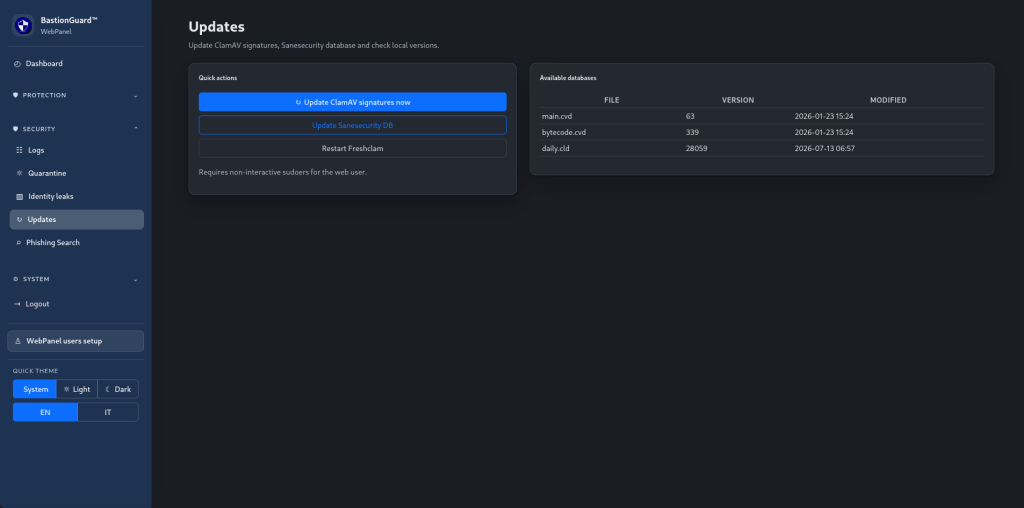The height and width of the screenshot is (508, 1024).
Task: Log out of the WebPanel
Action: [76, 304]
